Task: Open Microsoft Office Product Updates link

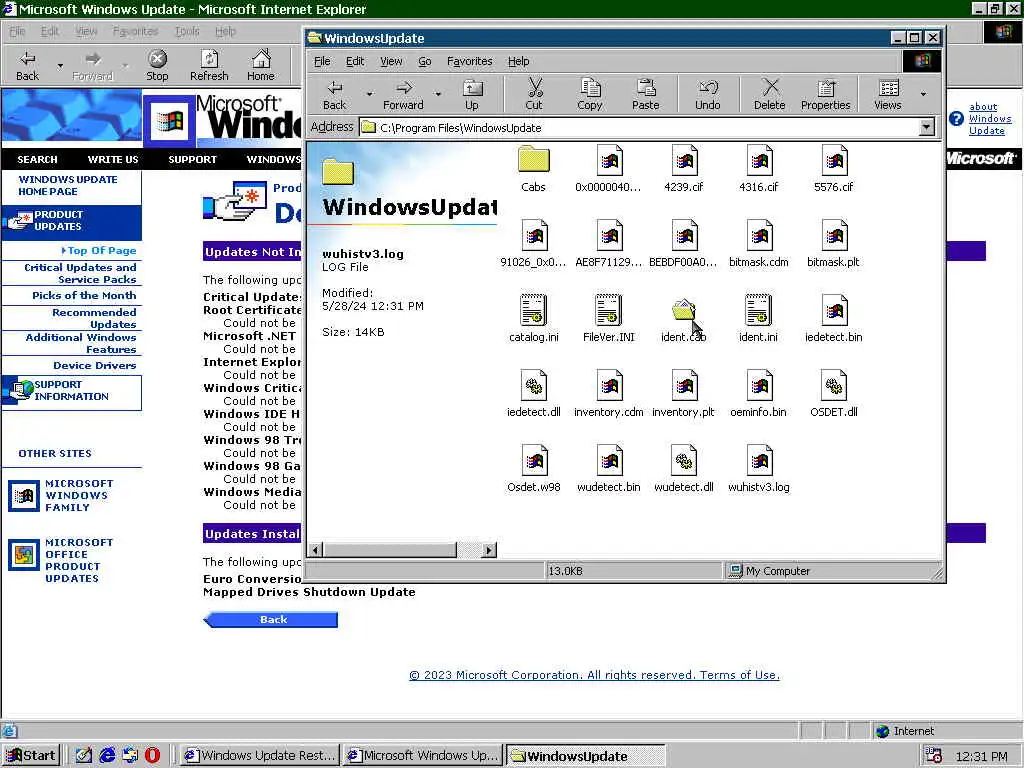Action: (x=79, y=560)
